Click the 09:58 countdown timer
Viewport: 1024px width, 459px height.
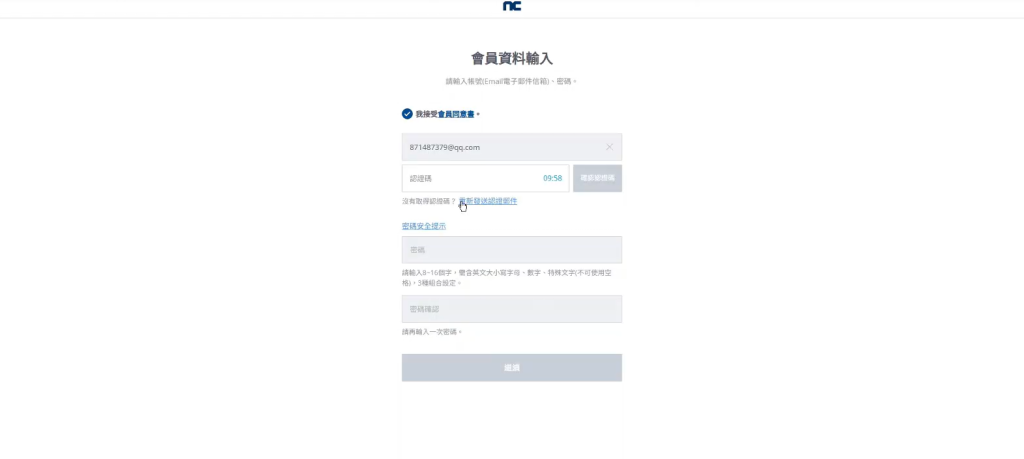coord(552,178)
